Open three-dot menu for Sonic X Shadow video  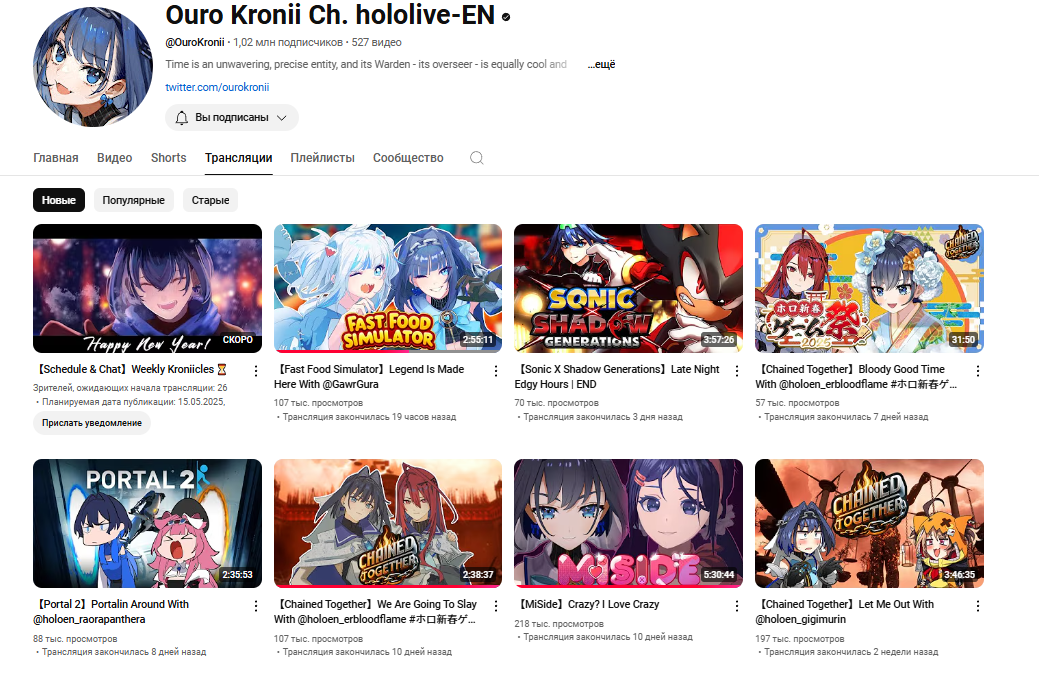click(x=737, y=371)
